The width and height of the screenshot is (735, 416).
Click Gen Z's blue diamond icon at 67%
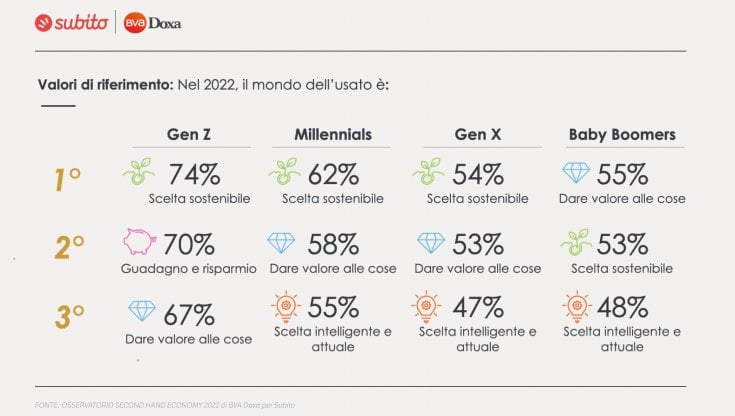pyautogui.click(x=142, y=311)
